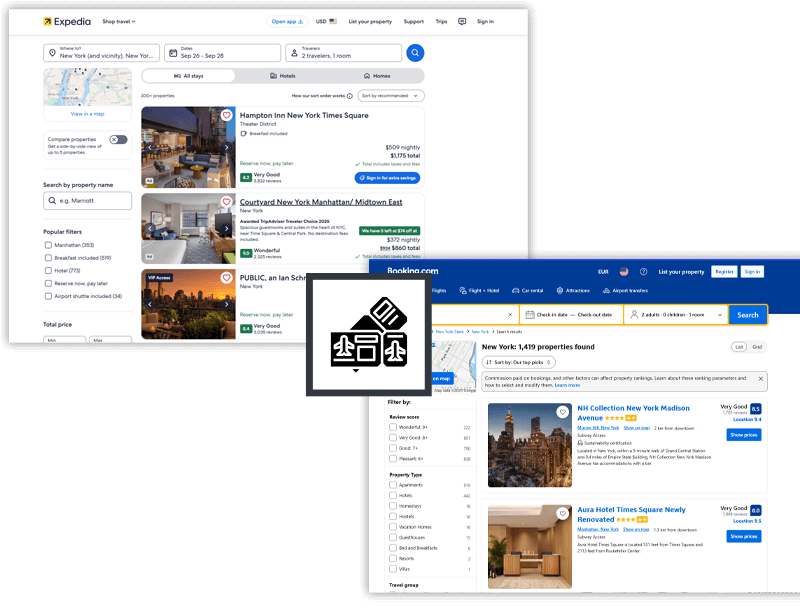This screenshot has height=612, width=800.
Task: Open the calendar dates icon on Booking.com search
Action: (x=529, y=314)
